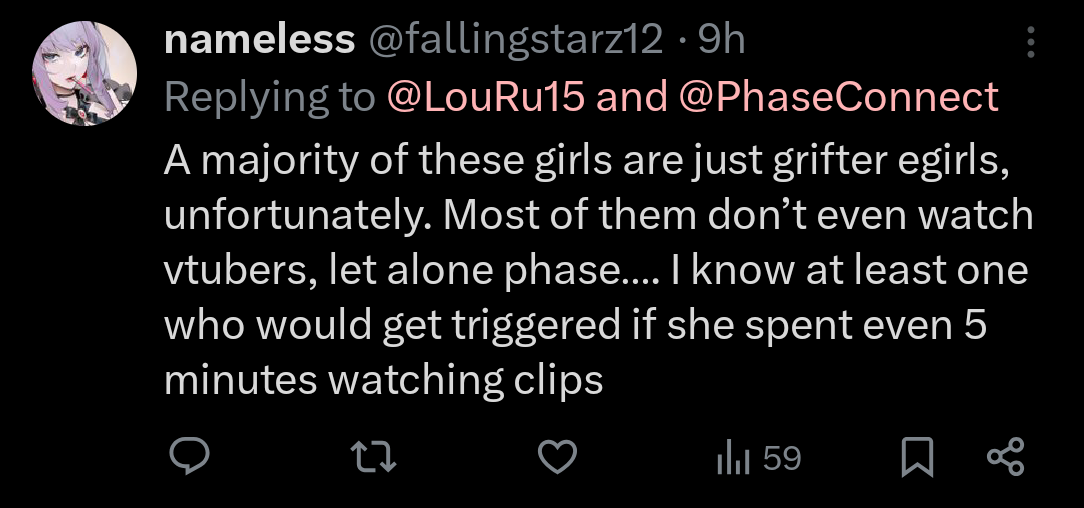Screen dimensions: 1084x508
Task: Share the tweet via share icon
Action: click(x=1006, y=458)
